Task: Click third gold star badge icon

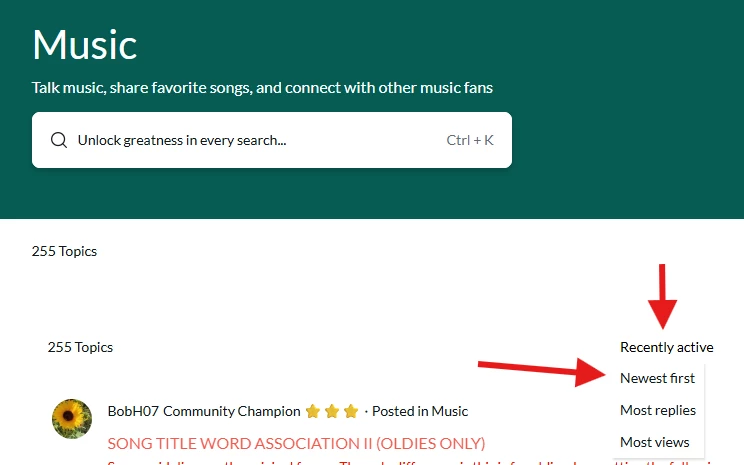Action: (x=351, y=411)
